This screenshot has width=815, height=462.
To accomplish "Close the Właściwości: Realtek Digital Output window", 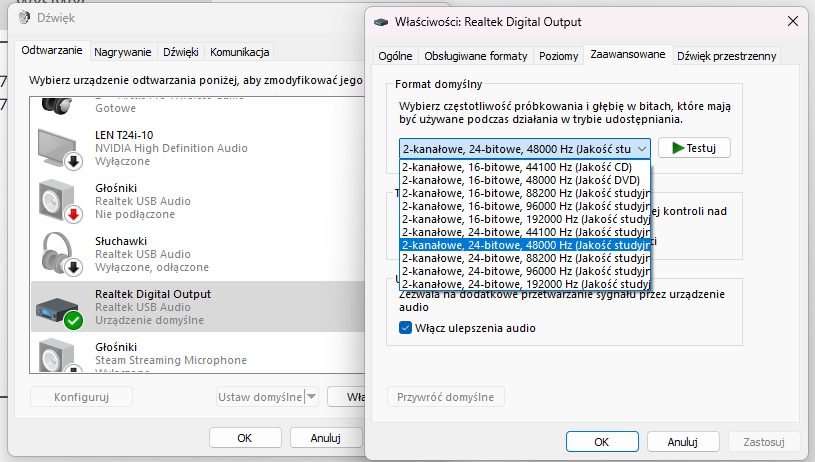I will (x=793, y=21).
